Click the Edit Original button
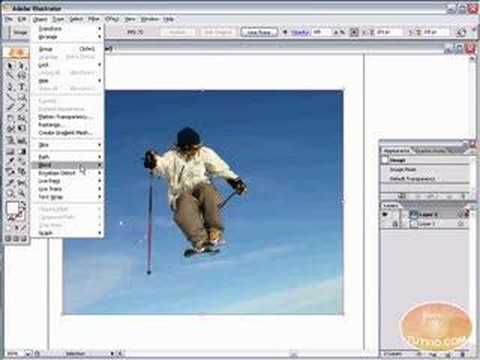The width and height of the screenshot is (480, 360). pos(217,32)
